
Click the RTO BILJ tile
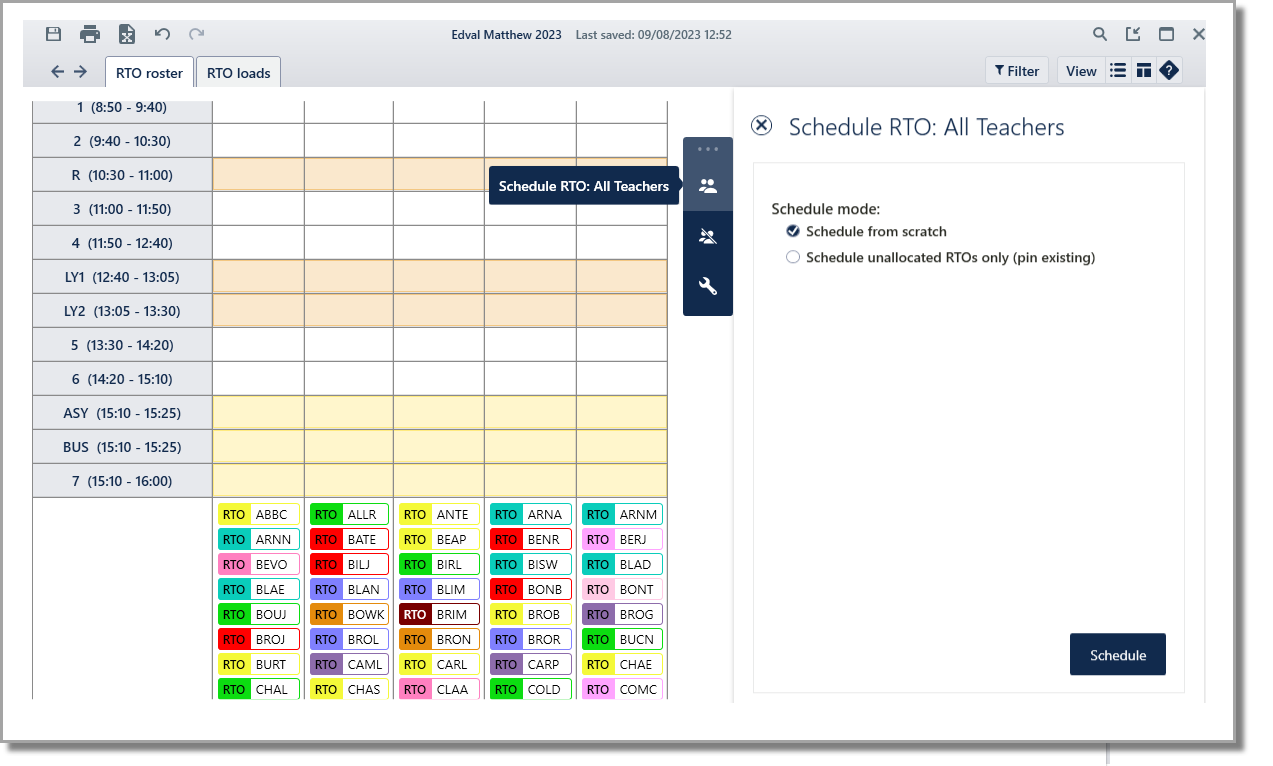[349, 564]
